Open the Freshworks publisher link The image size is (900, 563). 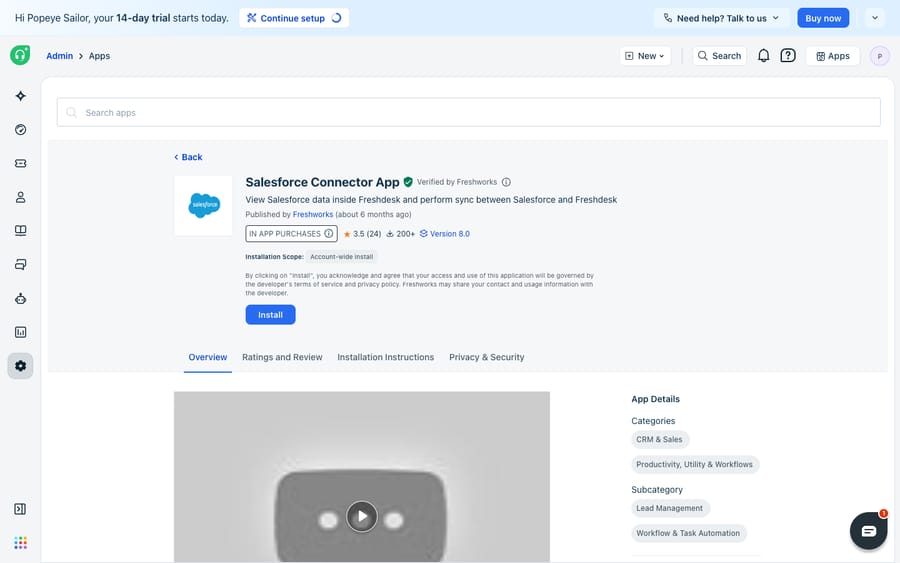(313, 214)
